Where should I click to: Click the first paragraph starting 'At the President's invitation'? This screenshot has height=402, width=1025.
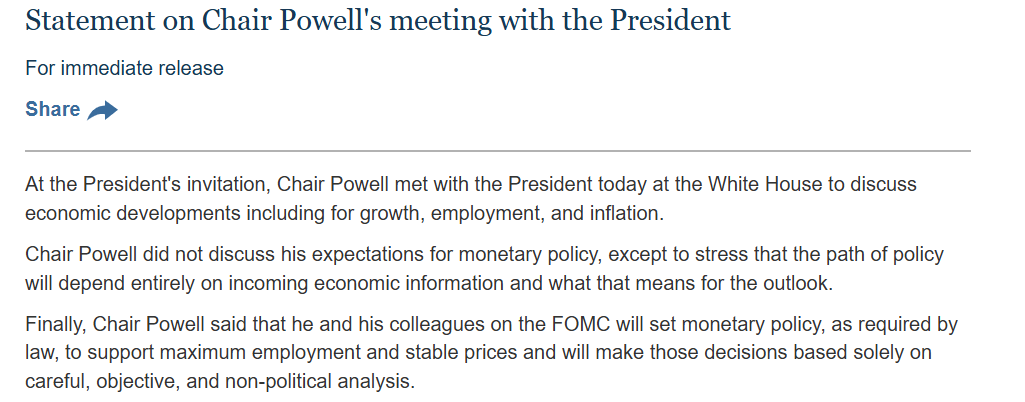pyautogui.click(x=471, y=199)
